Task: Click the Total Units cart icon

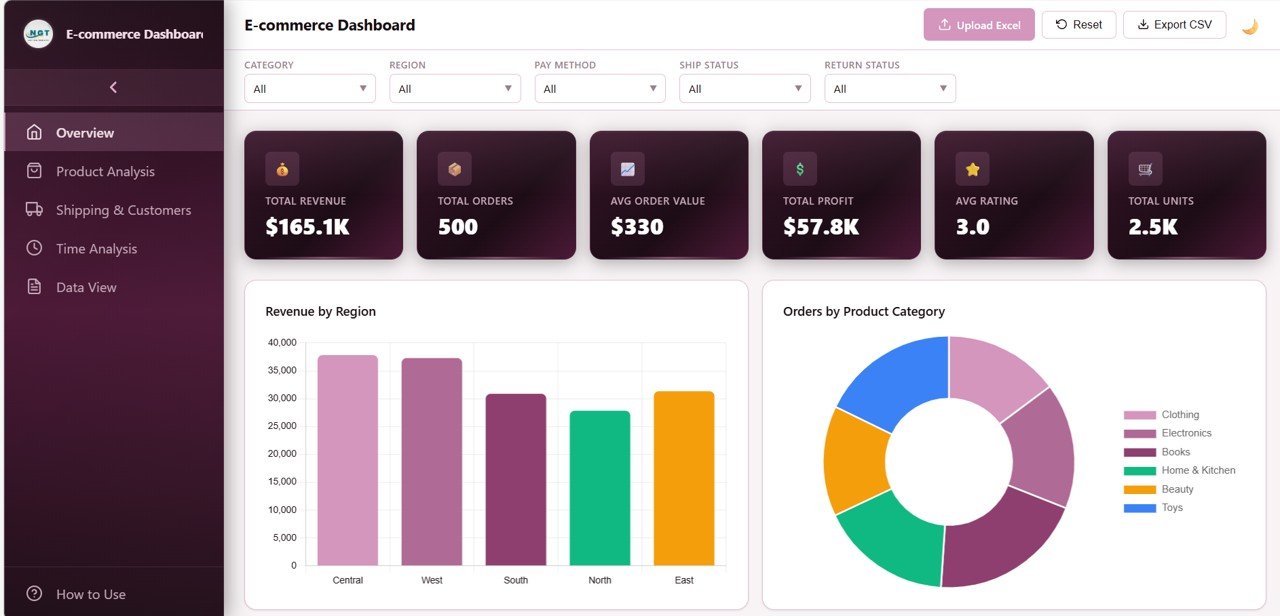Action: (1144, 168)
